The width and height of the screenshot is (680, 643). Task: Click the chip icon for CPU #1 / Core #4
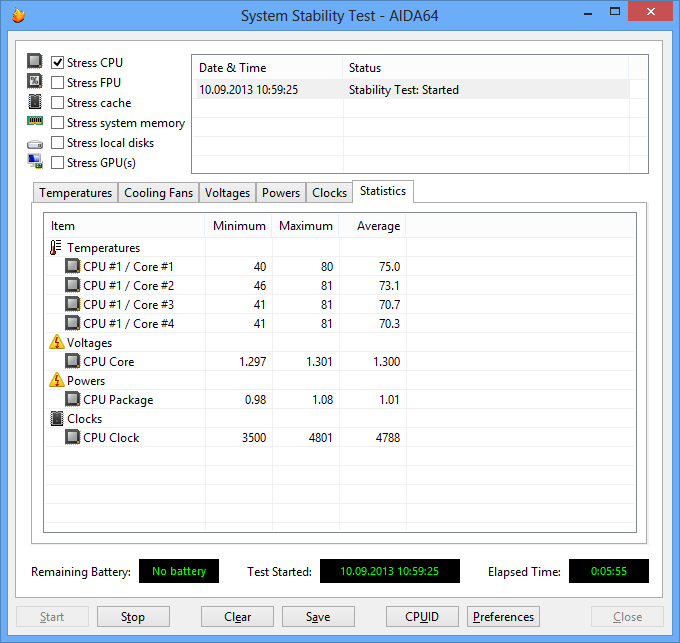click(72, 323)
